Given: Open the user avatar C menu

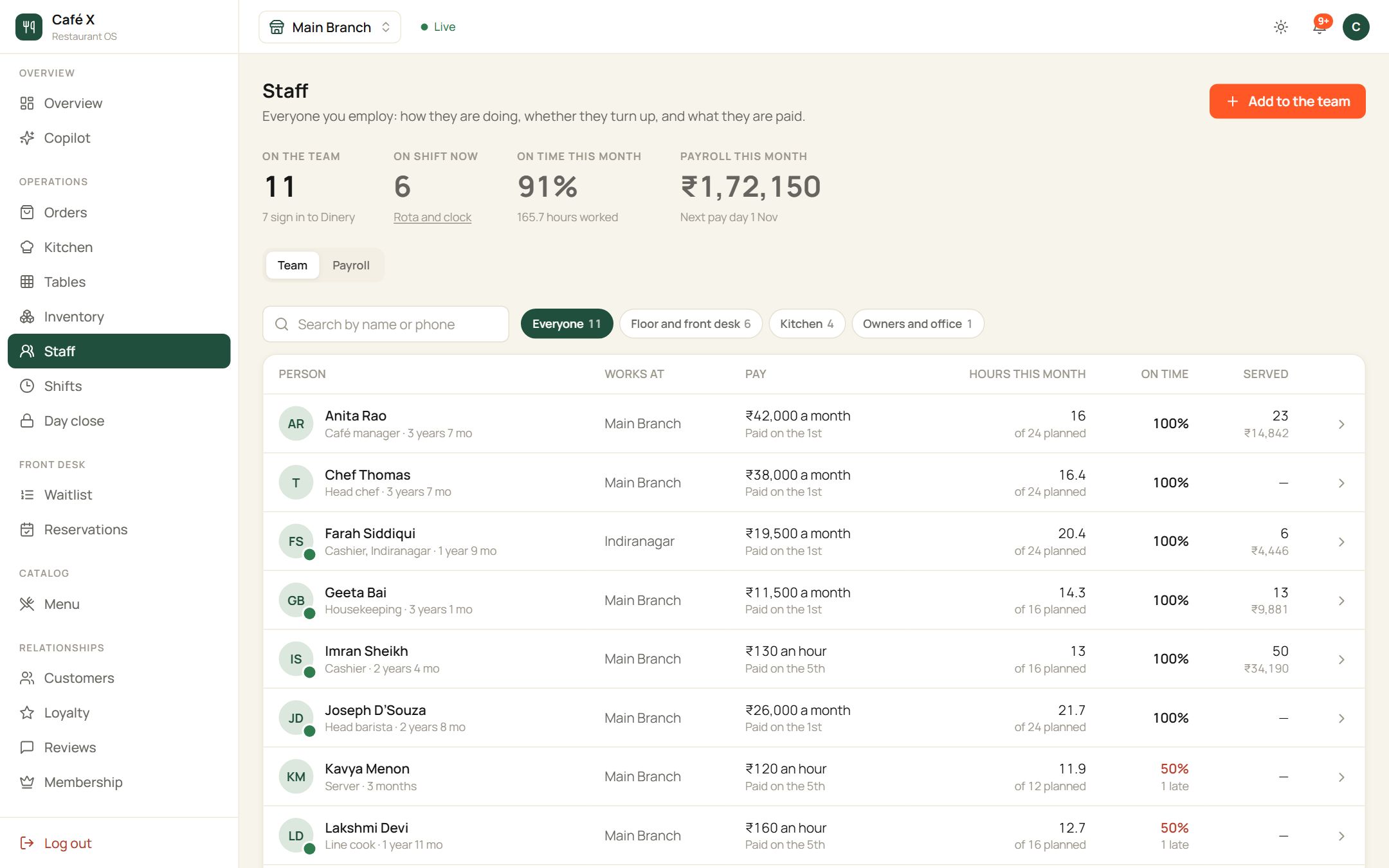Looking at the screenshot, I should coord(1356,27).
